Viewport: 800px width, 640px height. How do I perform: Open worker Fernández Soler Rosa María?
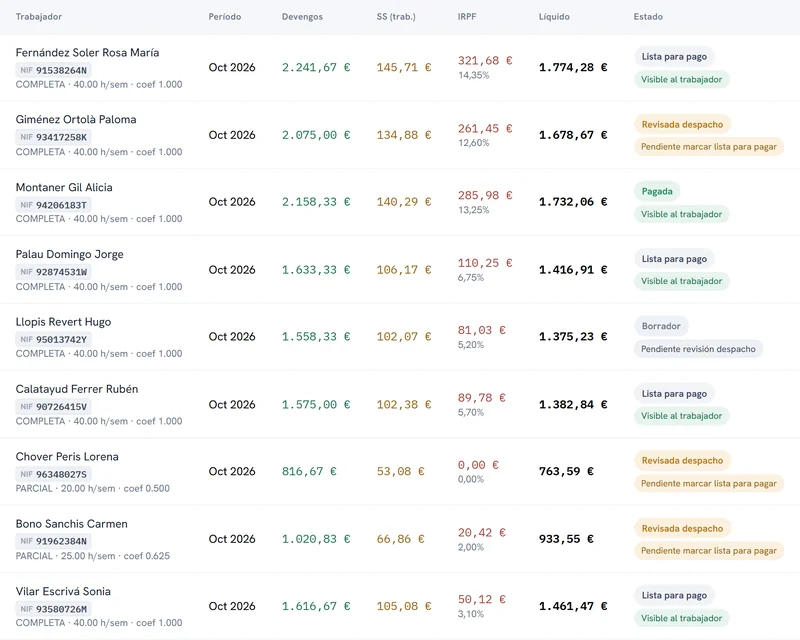tap(87, 53)
